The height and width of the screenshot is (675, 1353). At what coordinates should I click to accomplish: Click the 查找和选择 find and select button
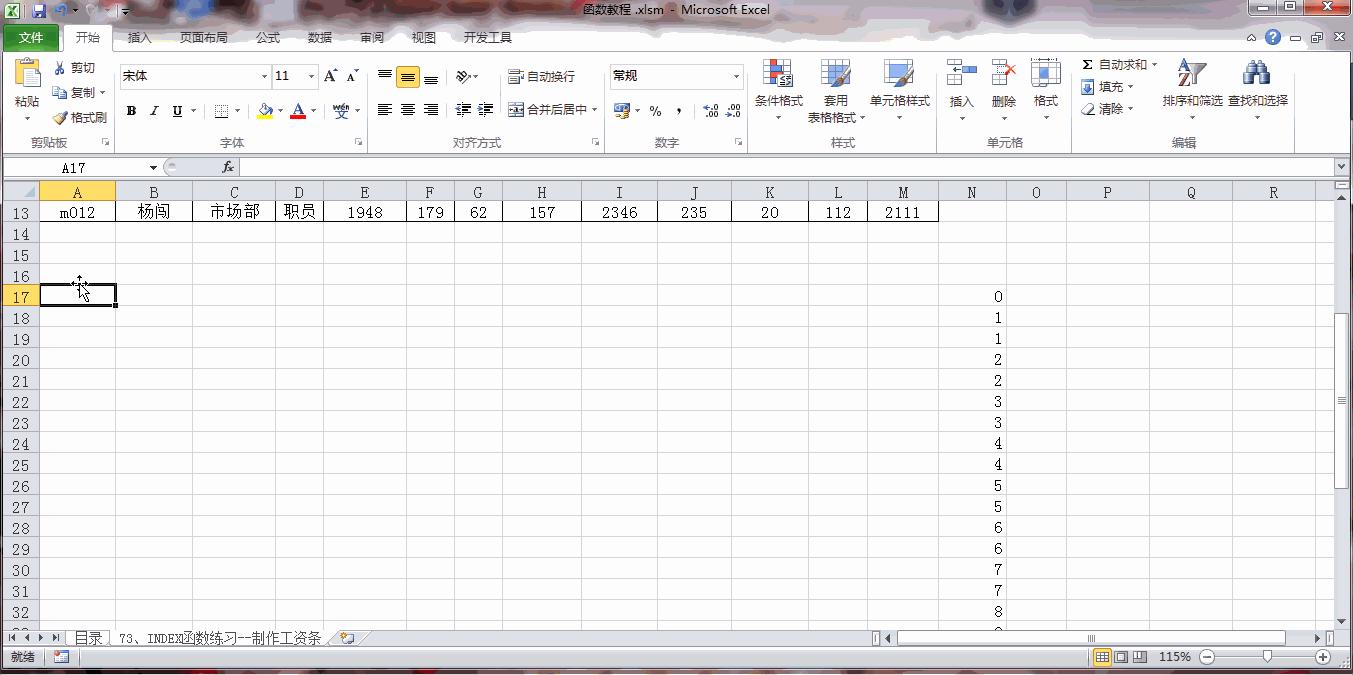[1256, 88]
